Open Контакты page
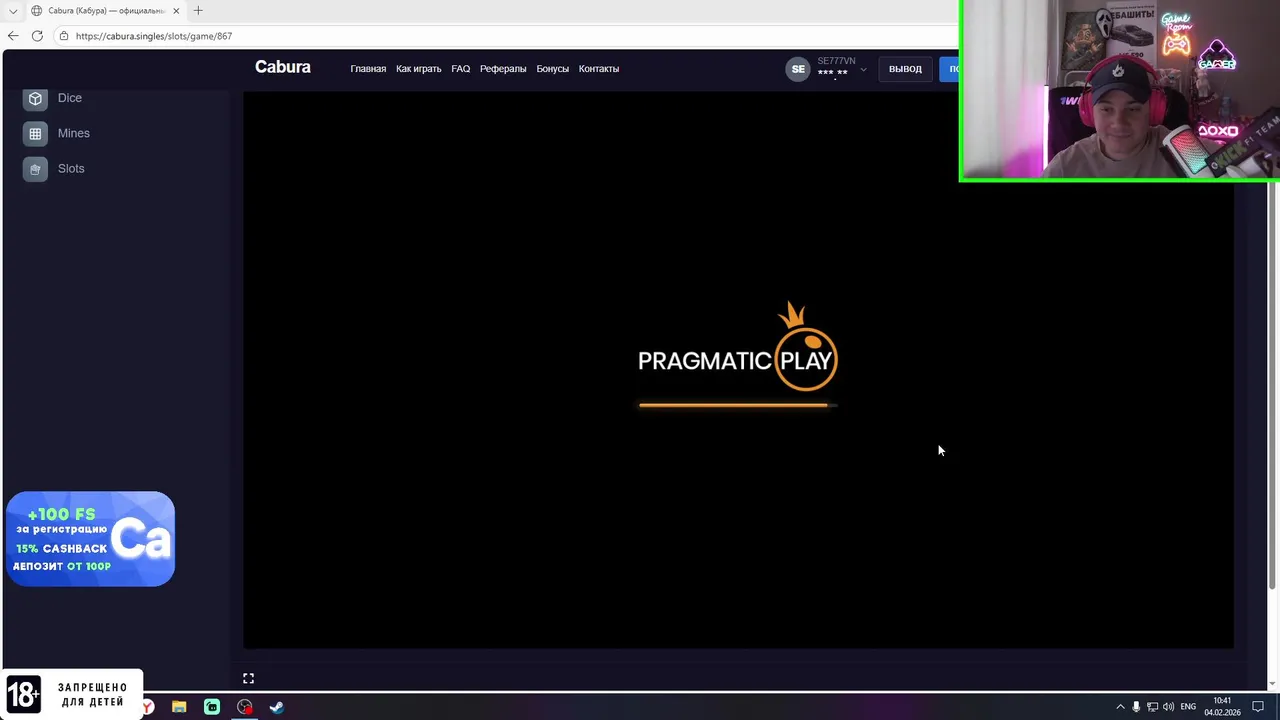Viewport: 1280px width, 720px height. tap(599, 69)
